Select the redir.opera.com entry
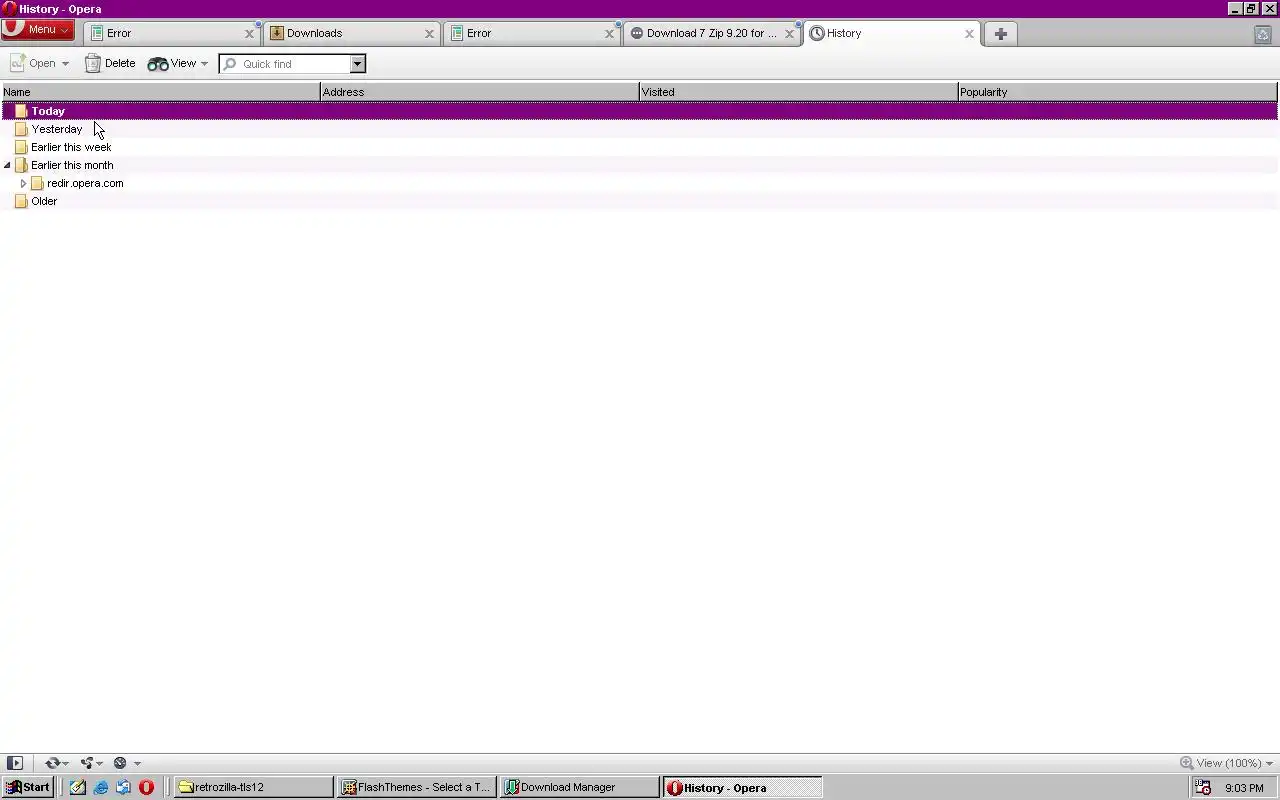 [x=639, y=183]
